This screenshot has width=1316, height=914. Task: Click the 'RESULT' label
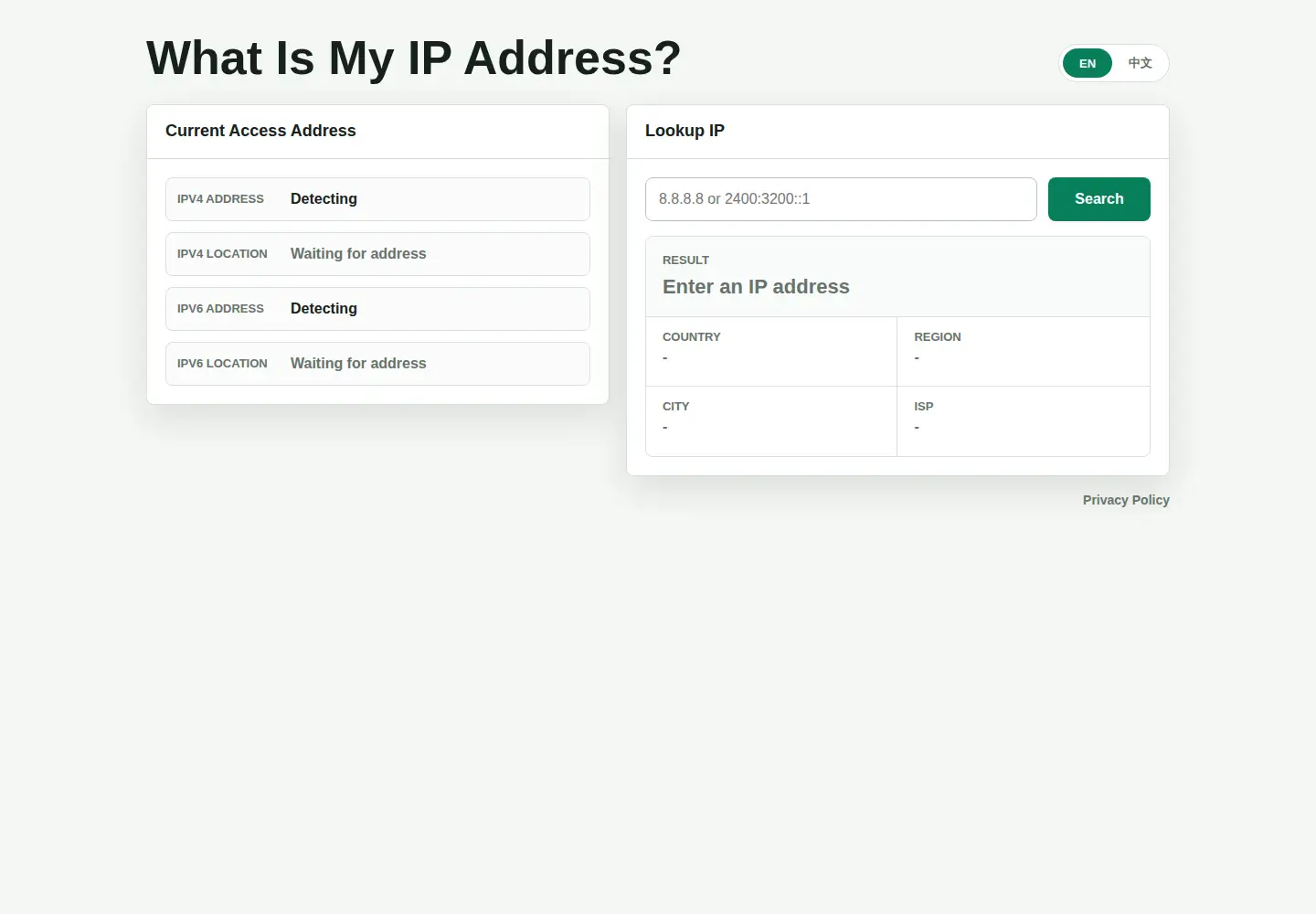[x=685, y=260]
